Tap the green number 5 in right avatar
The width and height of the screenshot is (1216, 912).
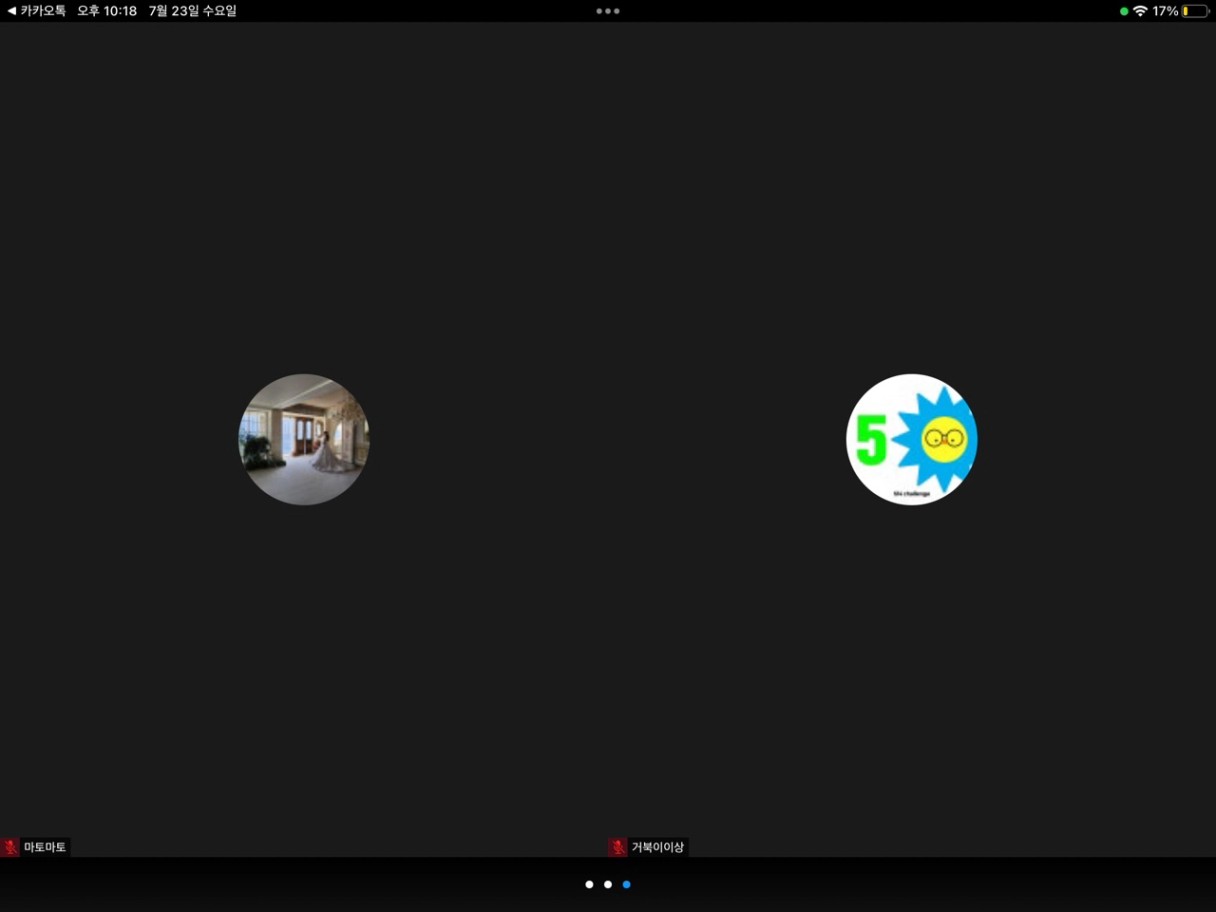coord(871,443)
